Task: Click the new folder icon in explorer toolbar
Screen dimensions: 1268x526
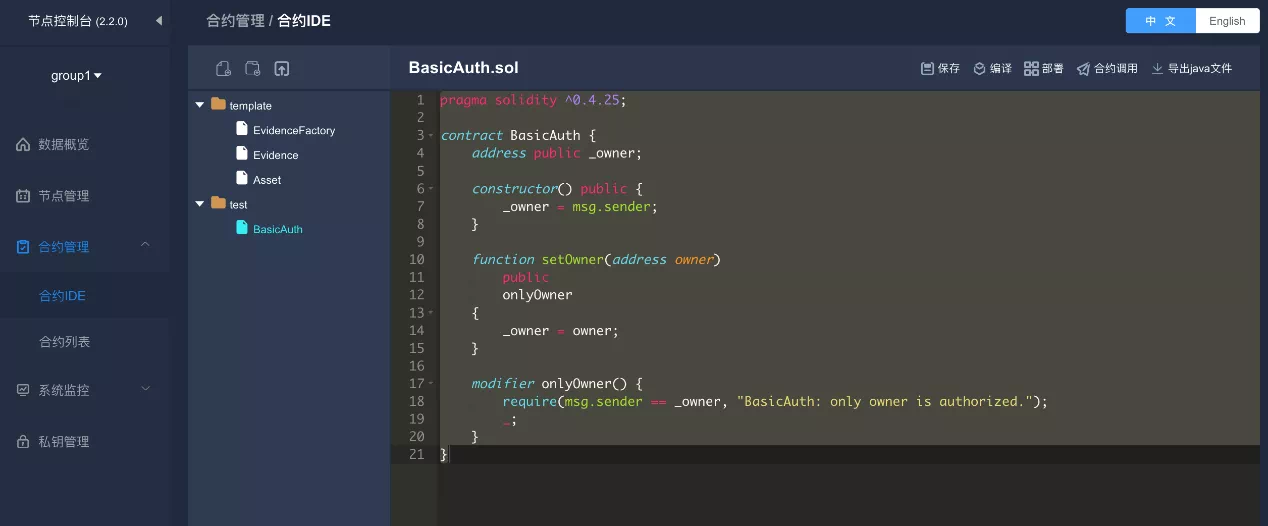Action: (253, 68)
